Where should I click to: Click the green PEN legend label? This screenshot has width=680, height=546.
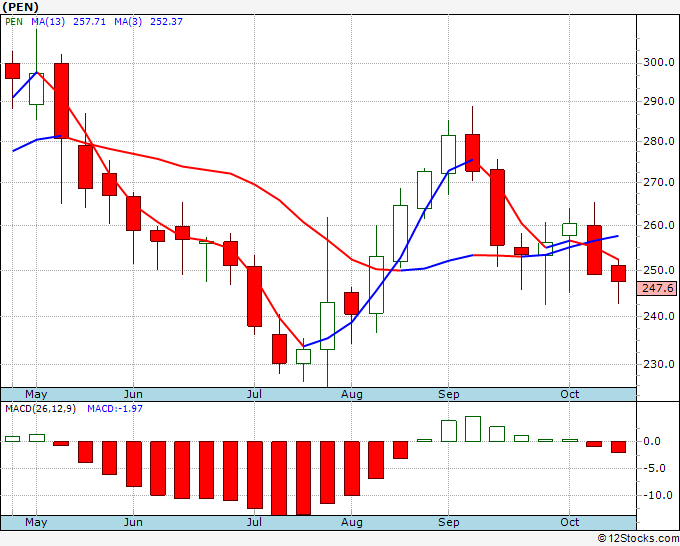(x=14, y=22)
